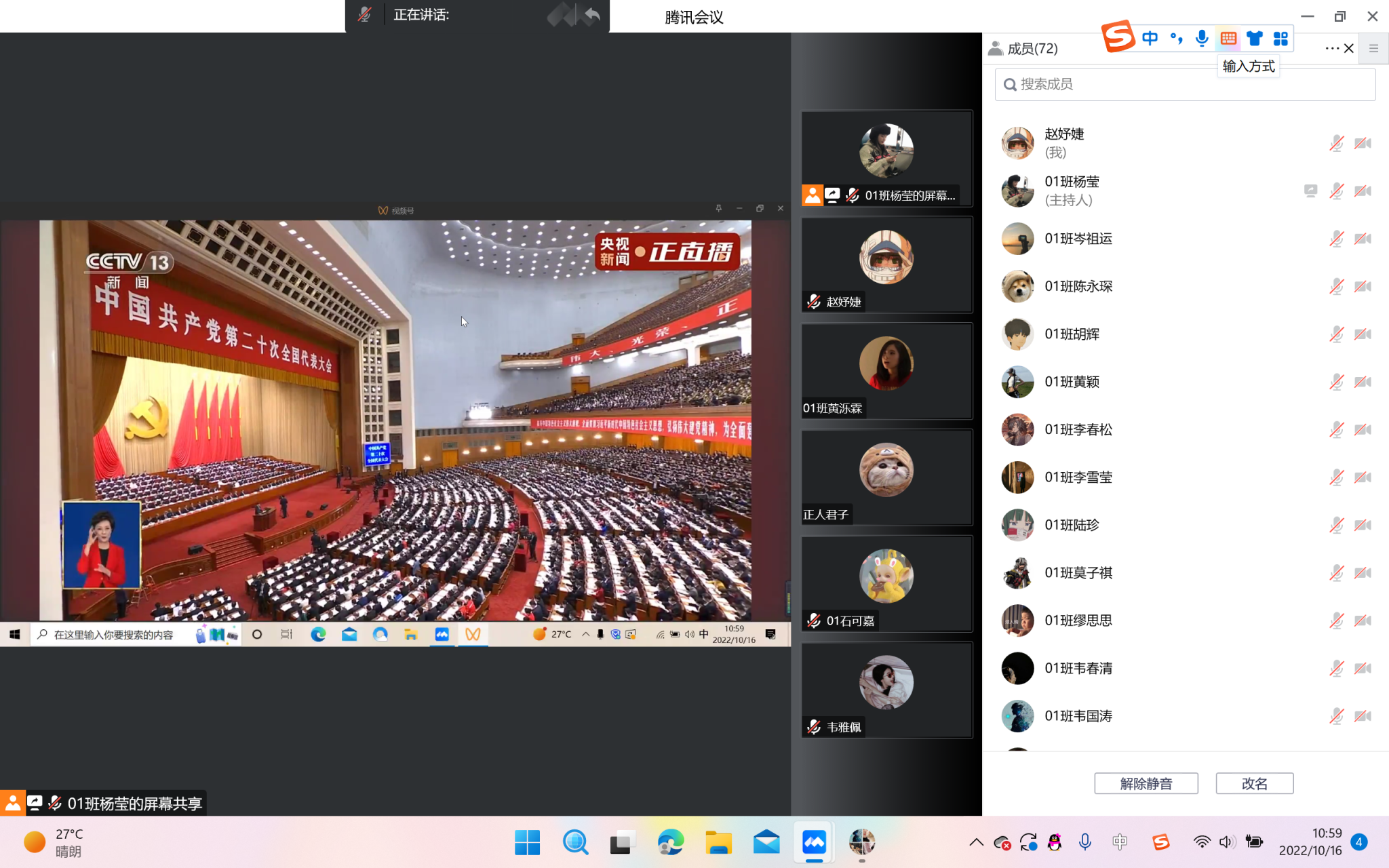
Task: Toggle microphone icon for 01班李春松
Action: tap(1336, 430)
